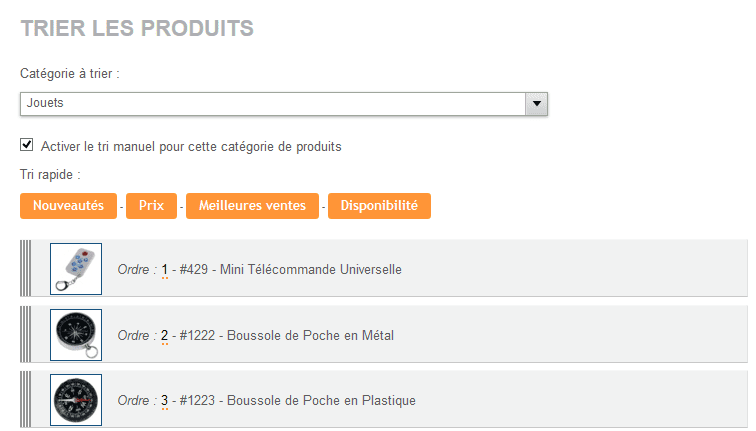756x431 pixels.
Task: Click drag handle of Boussole de Poche en Plastique row
Action: point(26,399)
